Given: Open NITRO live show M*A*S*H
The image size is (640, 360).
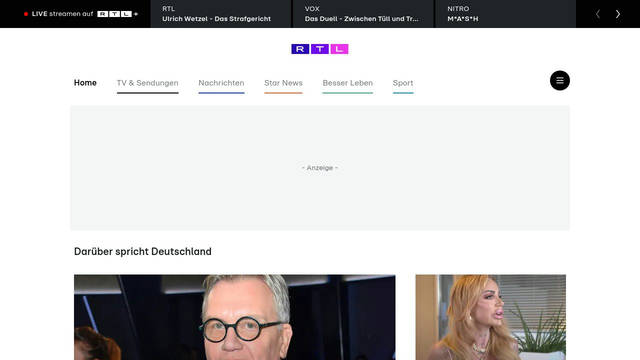Looking at the screenshot, I should pyautogui.click(x=506, y=14).
